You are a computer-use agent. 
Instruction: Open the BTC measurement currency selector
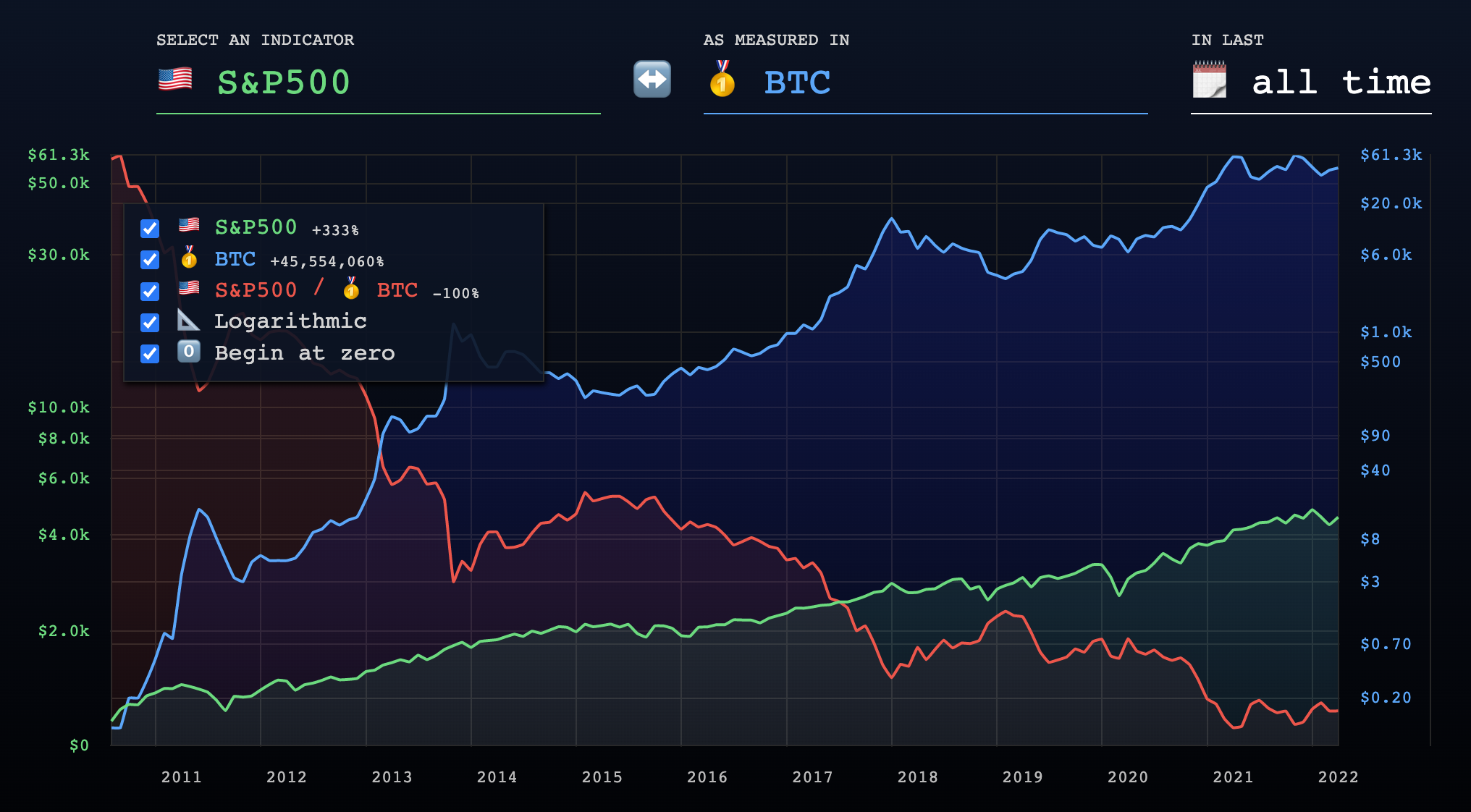(x=797, y=83)
